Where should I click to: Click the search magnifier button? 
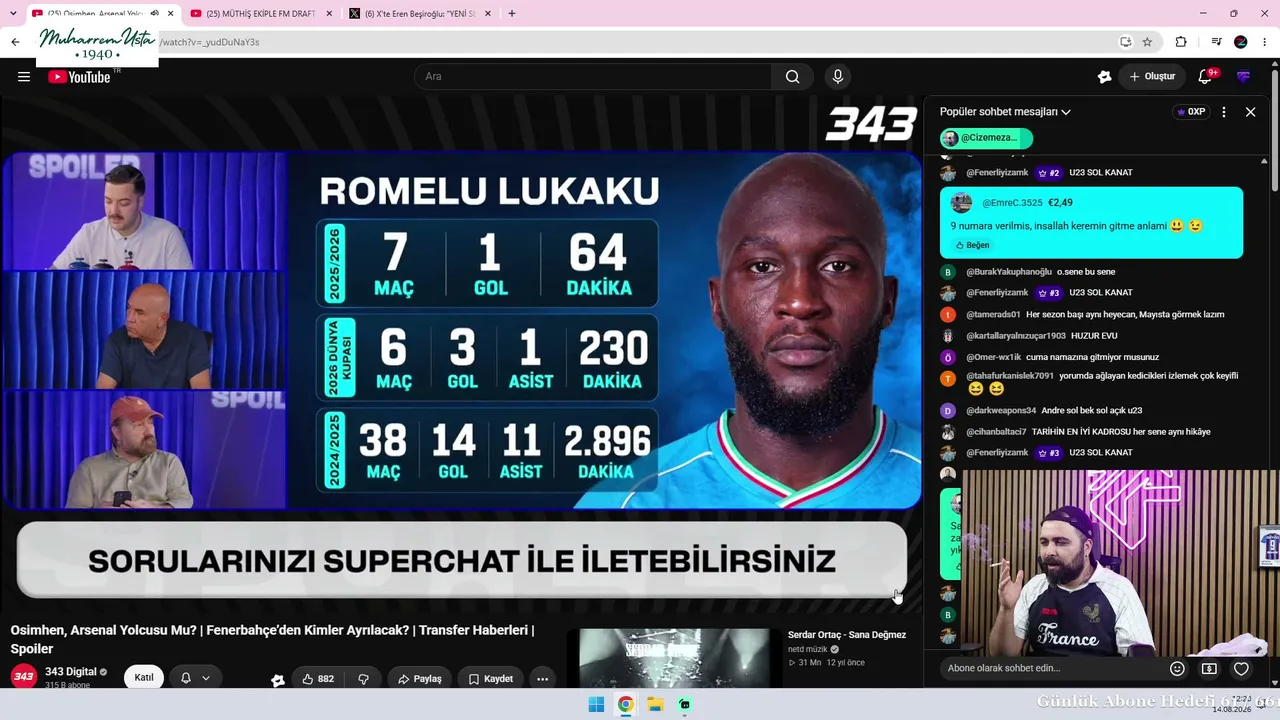pyautogui.click(x=792, y=77)
